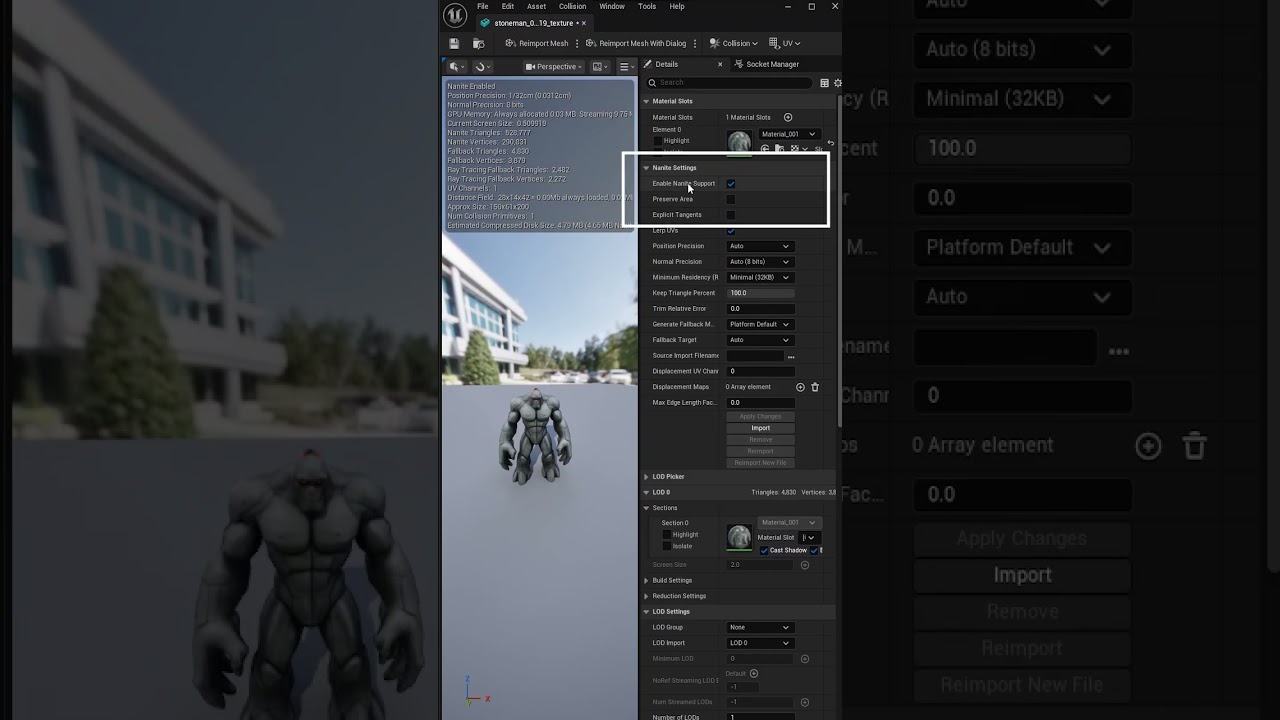Image resolution: width=1280 pixels, height=720 pixels.
Task: Click the Trim Relative Error field
Action: click(760, 309)
